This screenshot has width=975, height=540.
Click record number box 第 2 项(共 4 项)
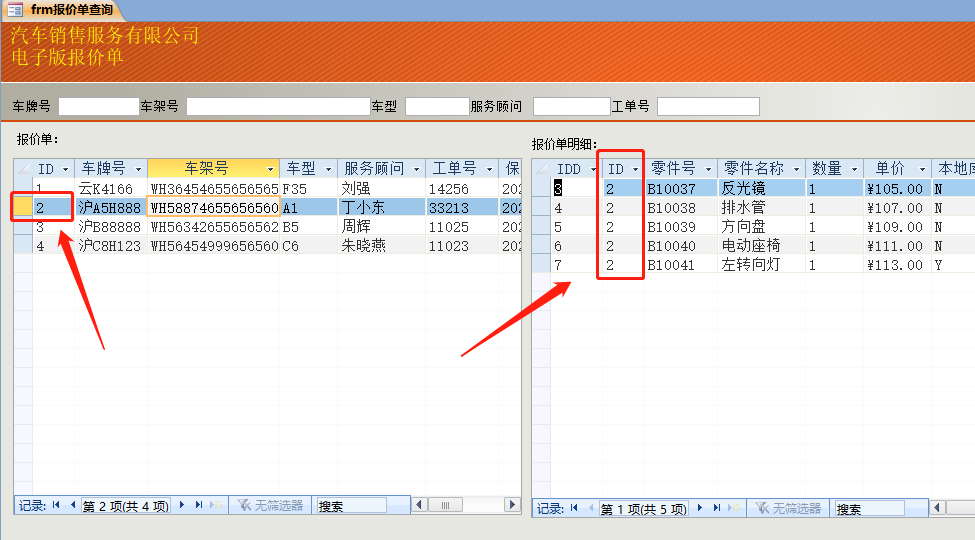[x=126, y=506]
